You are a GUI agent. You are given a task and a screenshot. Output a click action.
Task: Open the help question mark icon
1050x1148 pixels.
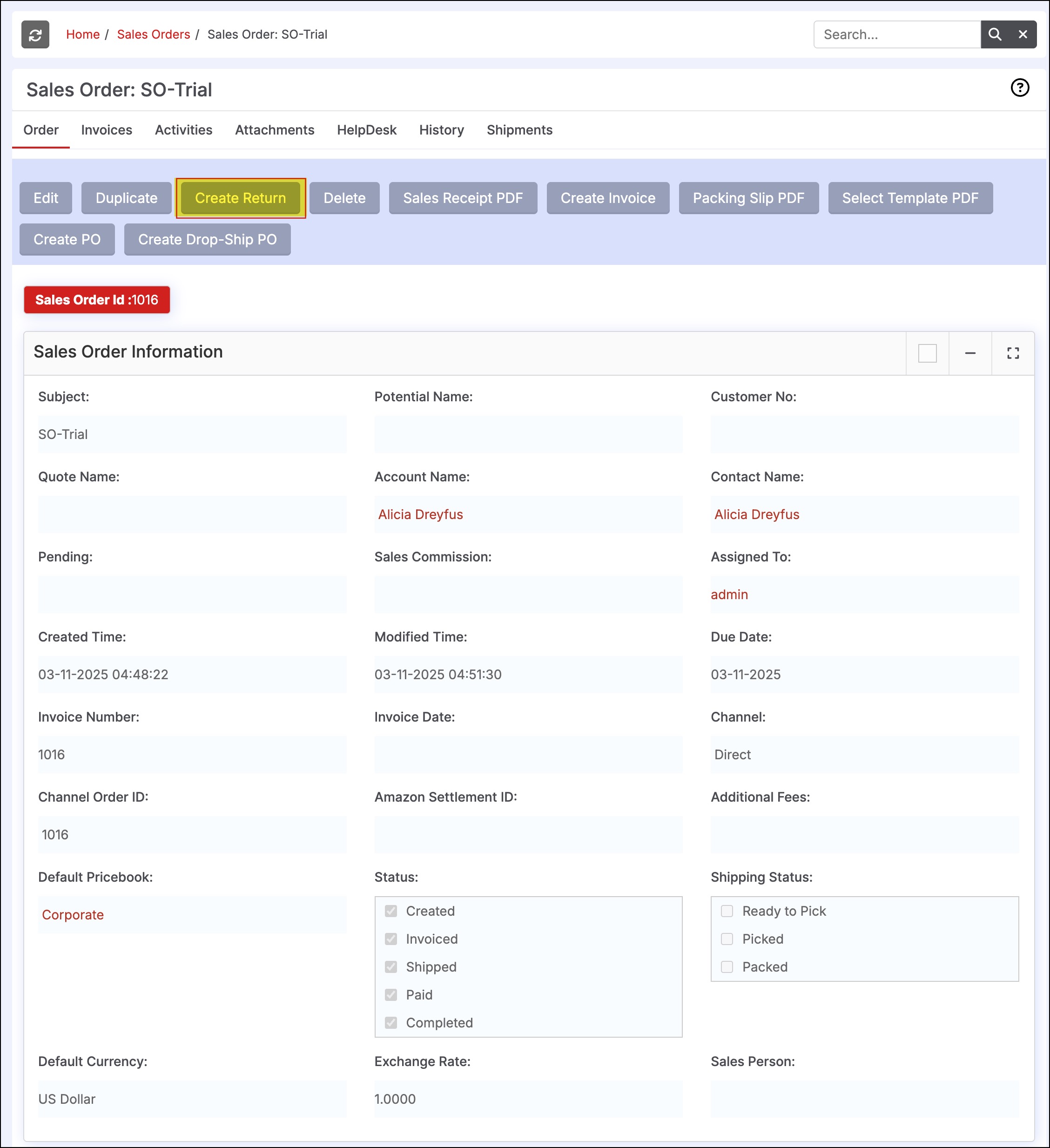click(1019, 88)
